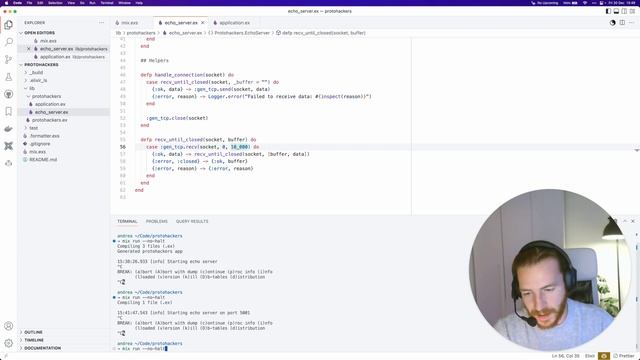Toggle the primary side bar

click(x=608, y=11)
